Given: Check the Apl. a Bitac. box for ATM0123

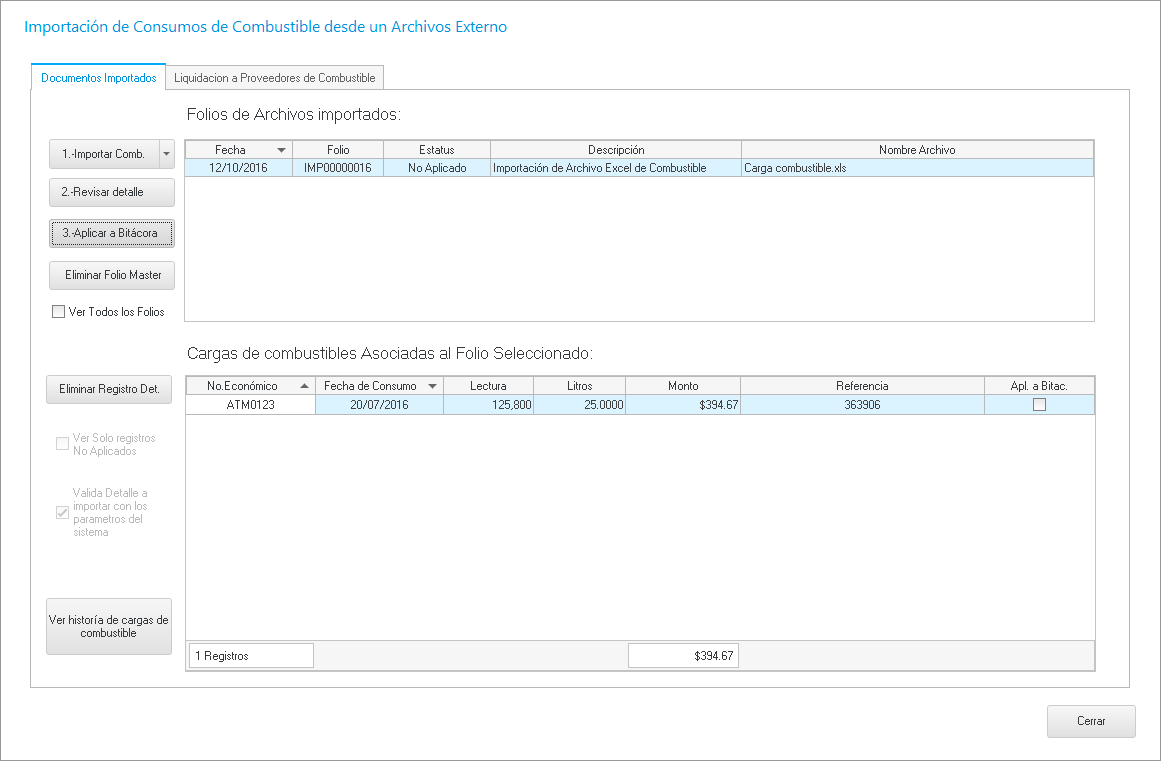Looking at the screenshot, I should coord(1039,405).
